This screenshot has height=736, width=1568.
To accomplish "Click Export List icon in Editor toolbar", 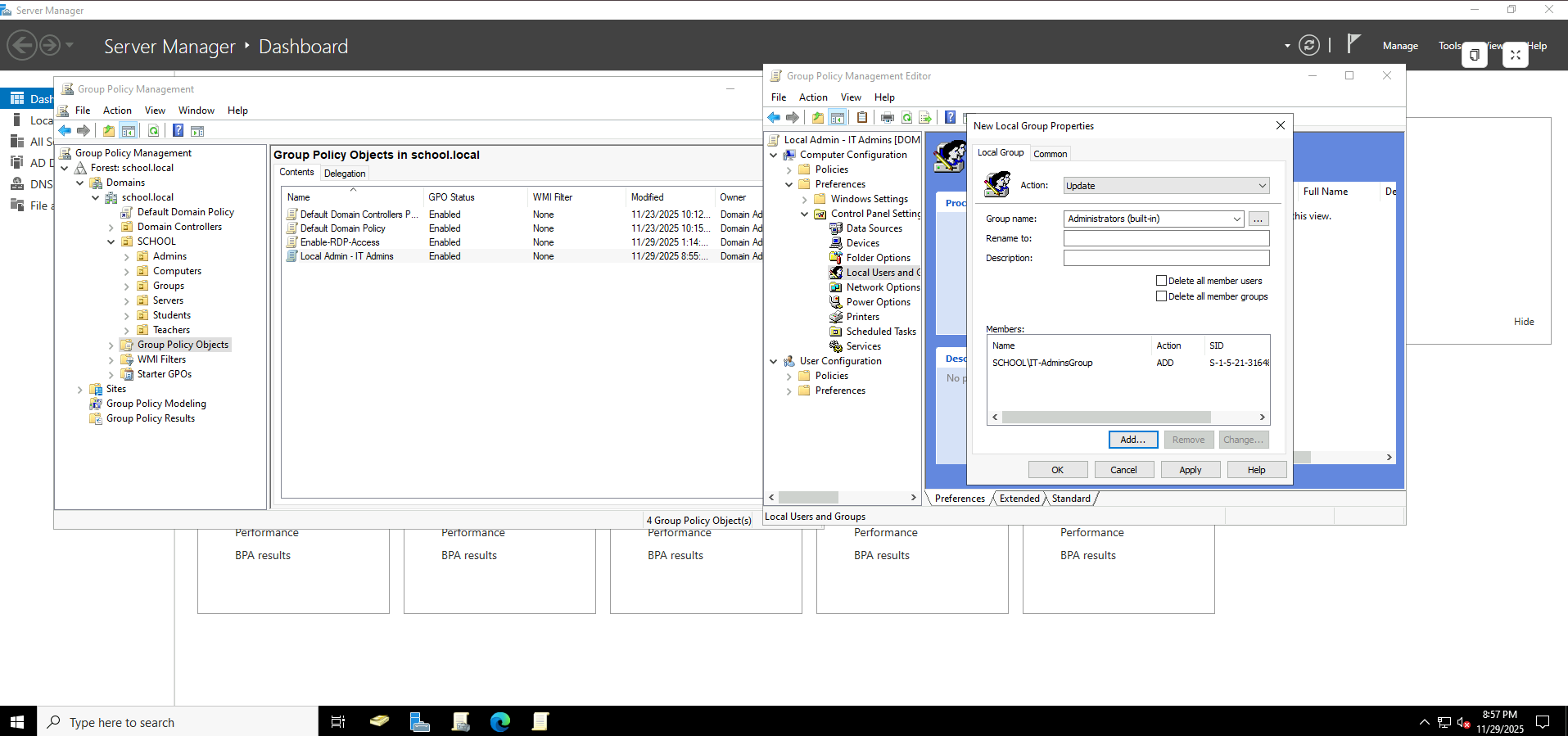I will click(x=925, y=118).
